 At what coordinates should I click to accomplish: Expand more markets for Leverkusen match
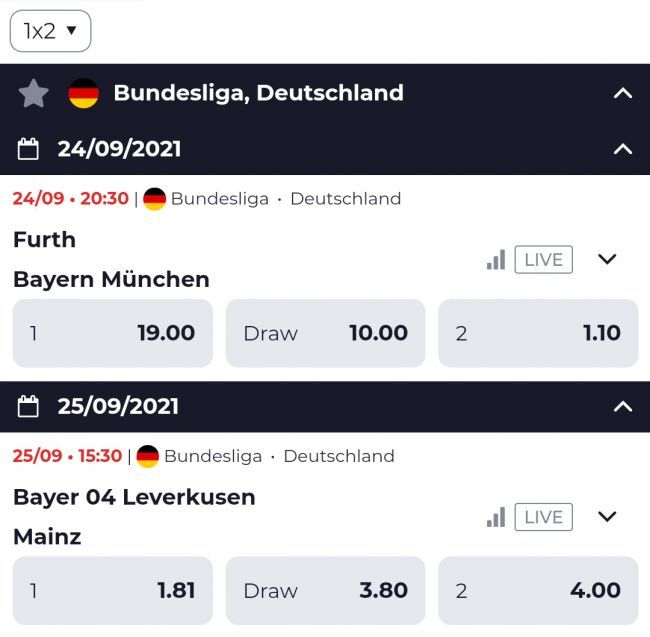pos(607,517)
